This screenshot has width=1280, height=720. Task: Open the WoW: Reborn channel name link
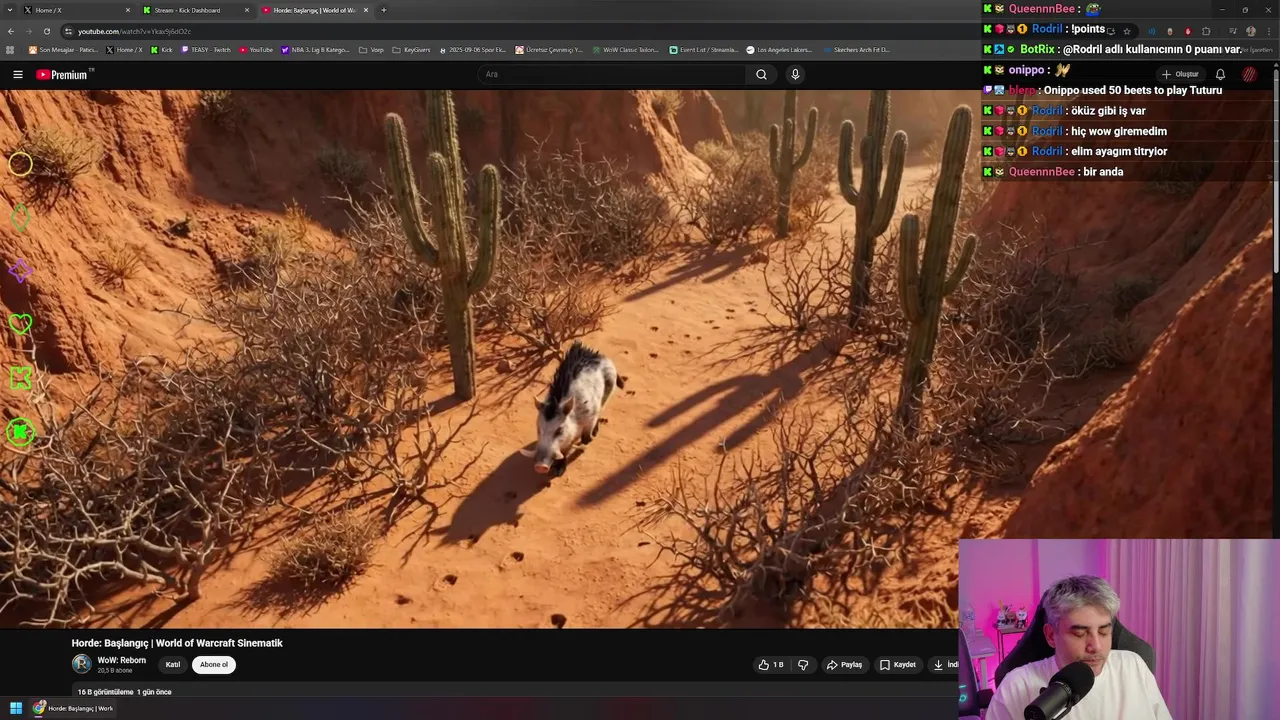[122, 660]
